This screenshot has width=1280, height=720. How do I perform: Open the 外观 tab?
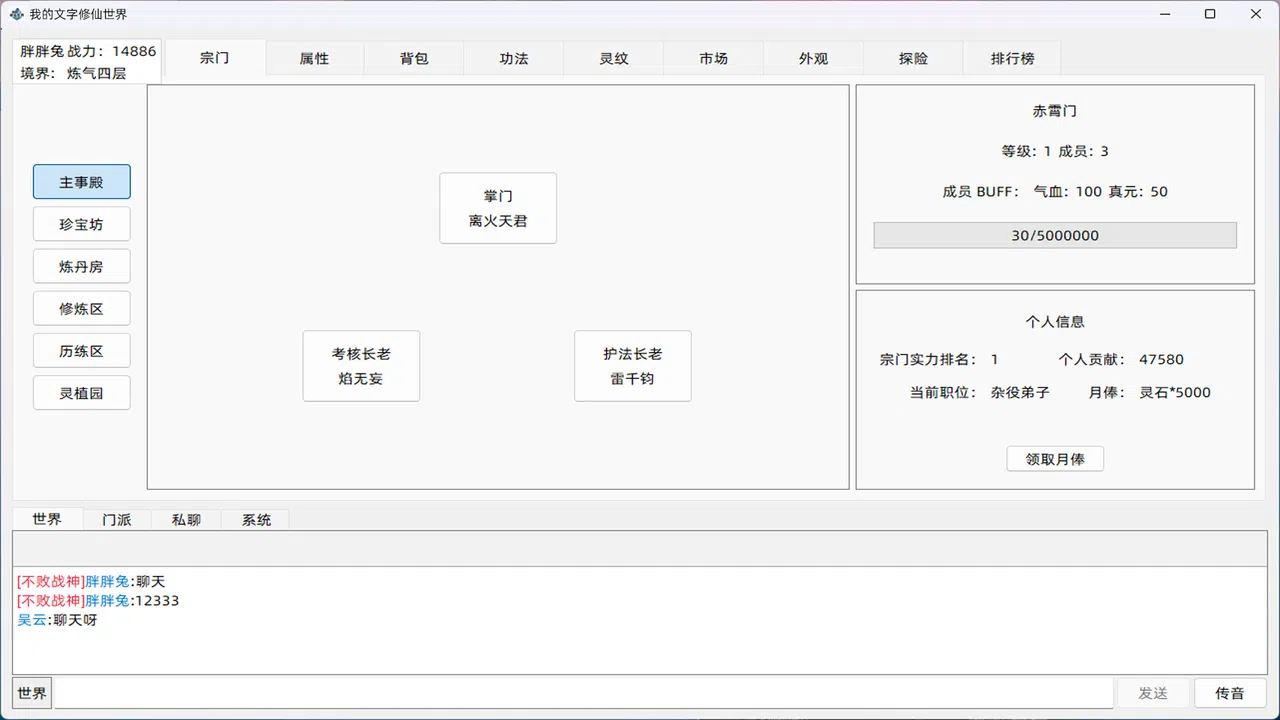[814, 59]
